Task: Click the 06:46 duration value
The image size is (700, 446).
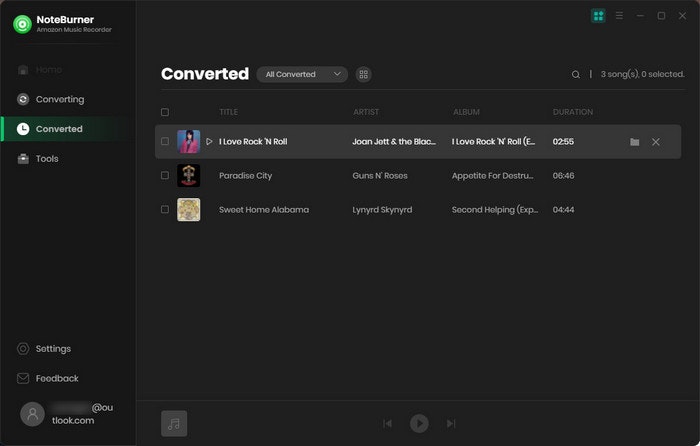Action: [563, 175]
